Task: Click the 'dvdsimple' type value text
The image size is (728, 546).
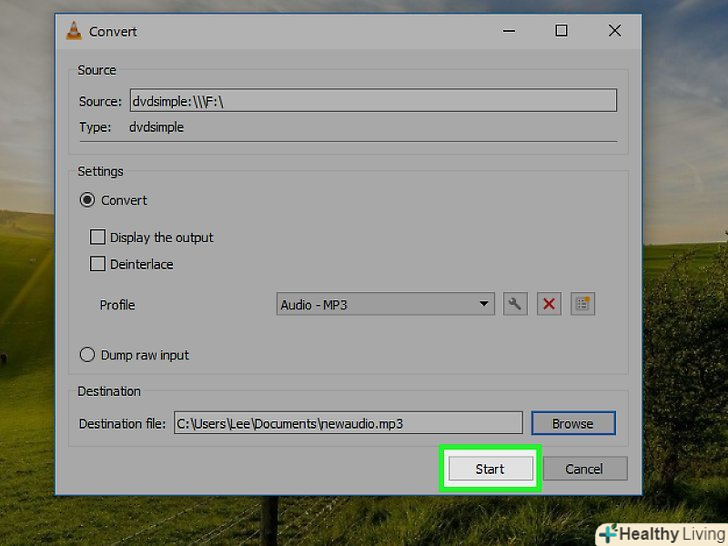Action: pyautogui.click(x=156, y=127)
